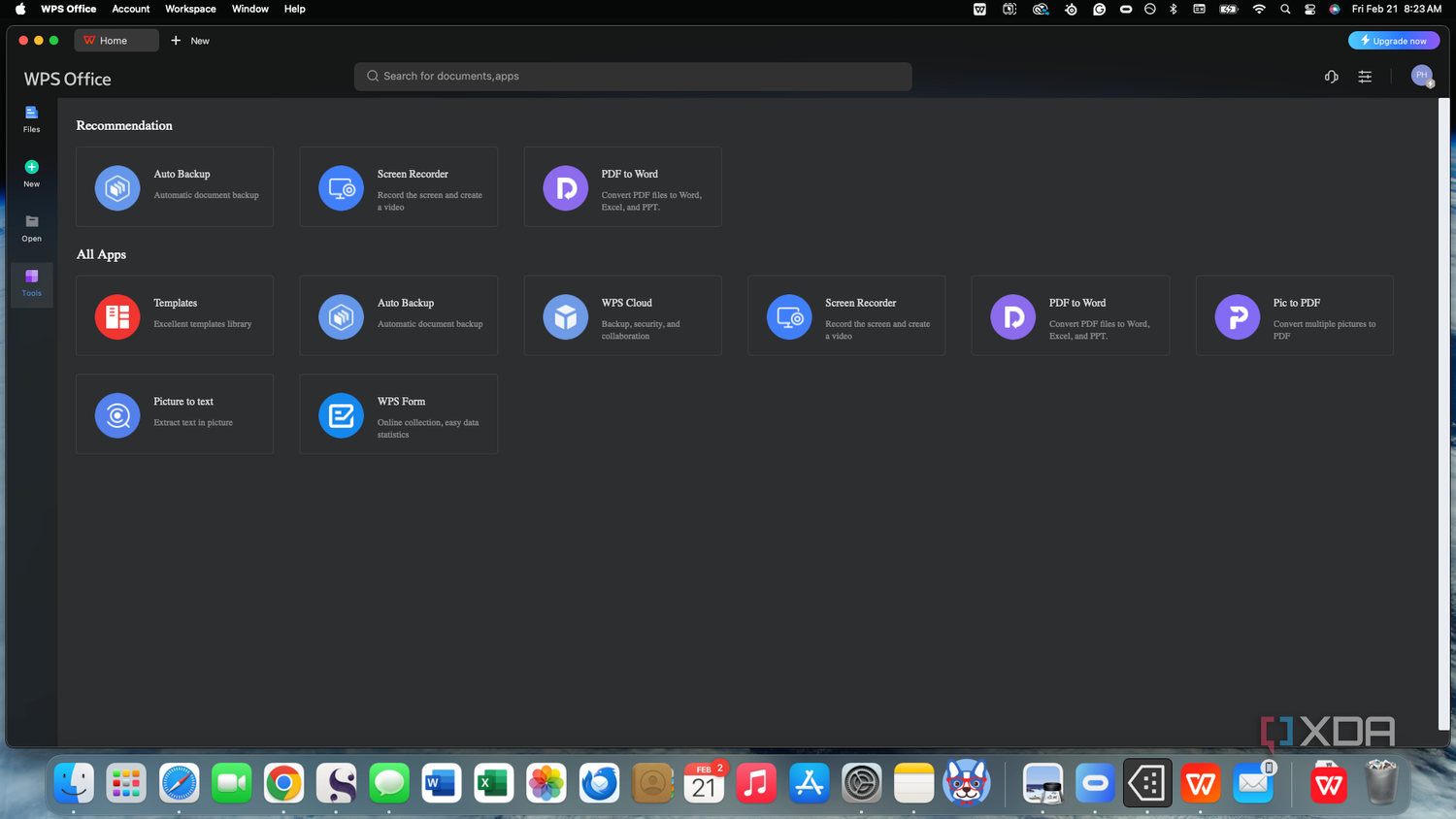
Task: Open the Workspace menu
Action: point(190,9)
